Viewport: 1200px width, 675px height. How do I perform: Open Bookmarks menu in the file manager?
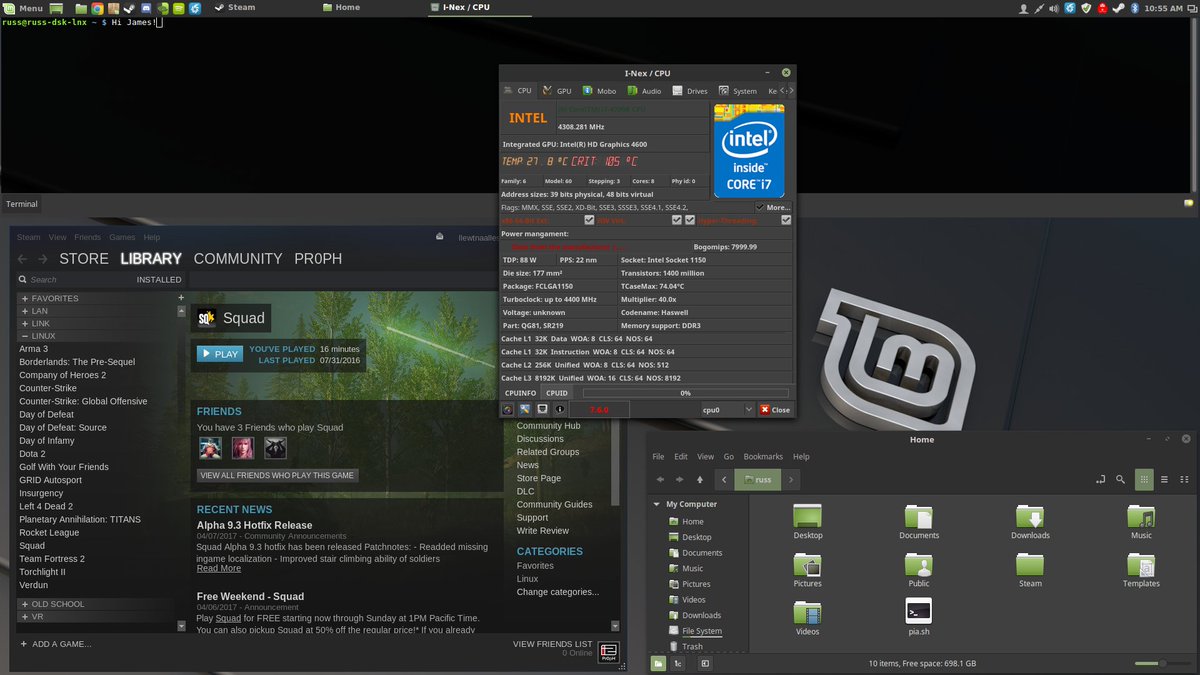pos(763,456)
